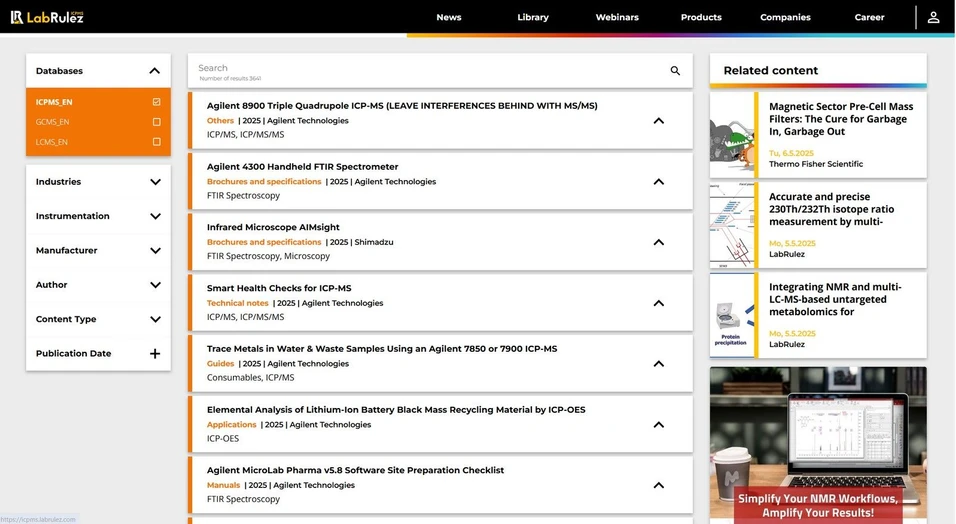Open the Webinars menu
Viewport: 956px width, 524px height.
617,17
